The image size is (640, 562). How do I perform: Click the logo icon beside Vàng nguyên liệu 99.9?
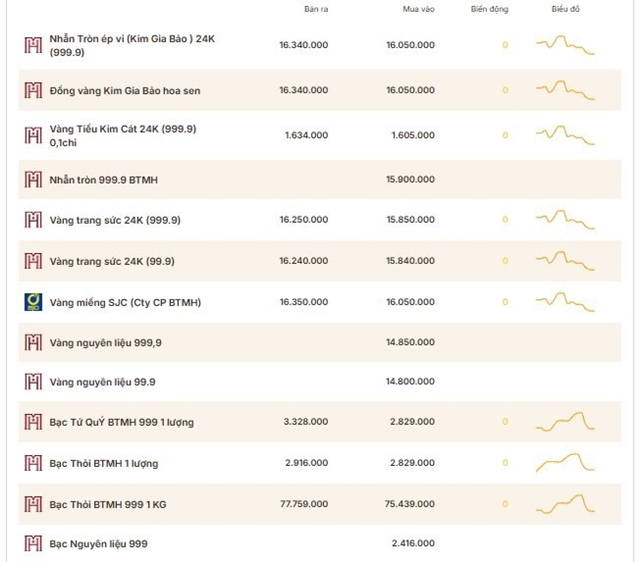tap(33, 382)
